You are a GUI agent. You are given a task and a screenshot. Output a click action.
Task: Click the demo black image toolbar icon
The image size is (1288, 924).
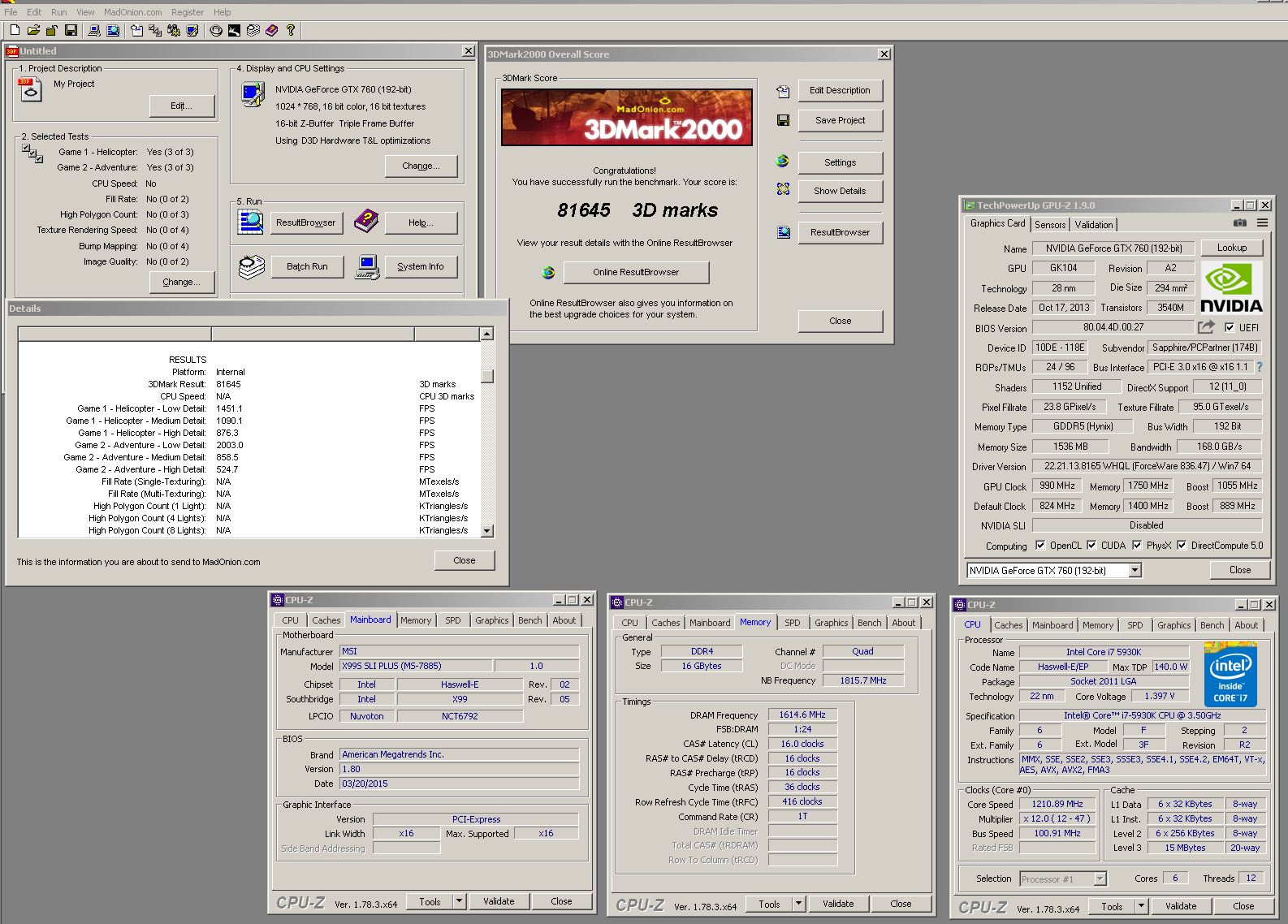234,30
